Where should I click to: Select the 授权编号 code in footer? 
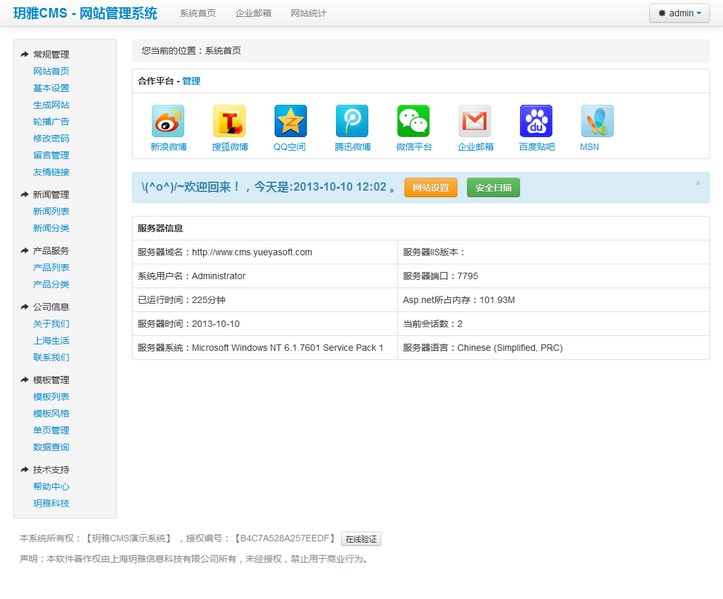pos(285,538)
